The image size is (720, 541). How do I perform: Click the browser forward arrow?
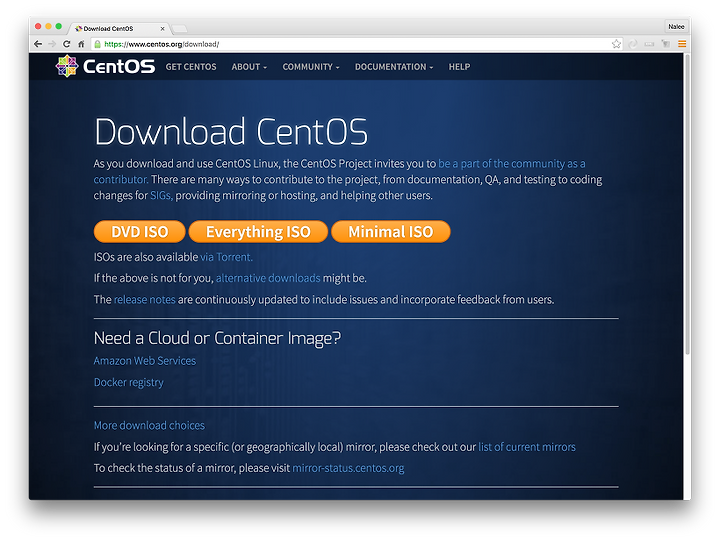52,44
